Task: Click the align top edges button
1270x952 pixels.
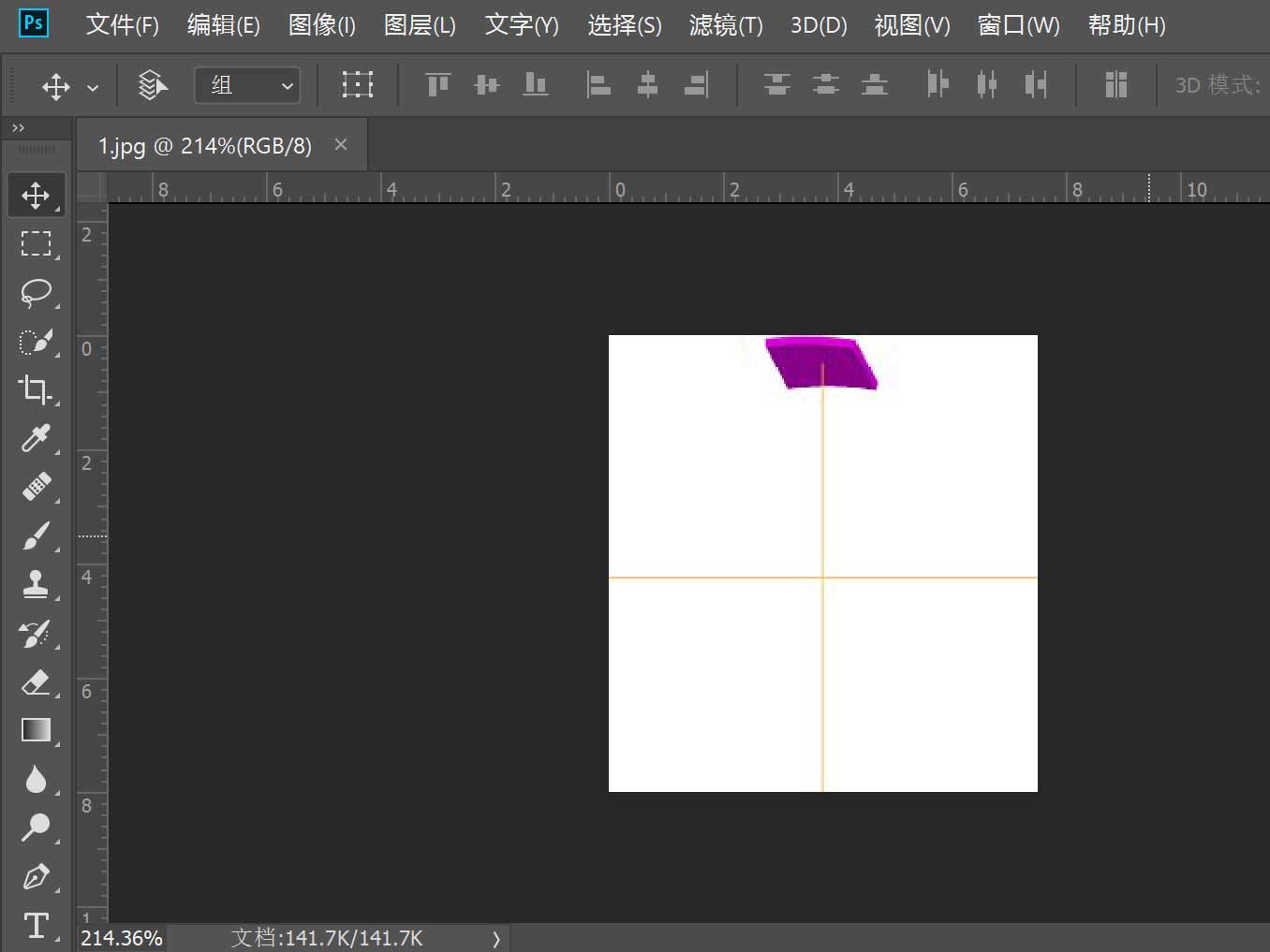Action: 436,84
